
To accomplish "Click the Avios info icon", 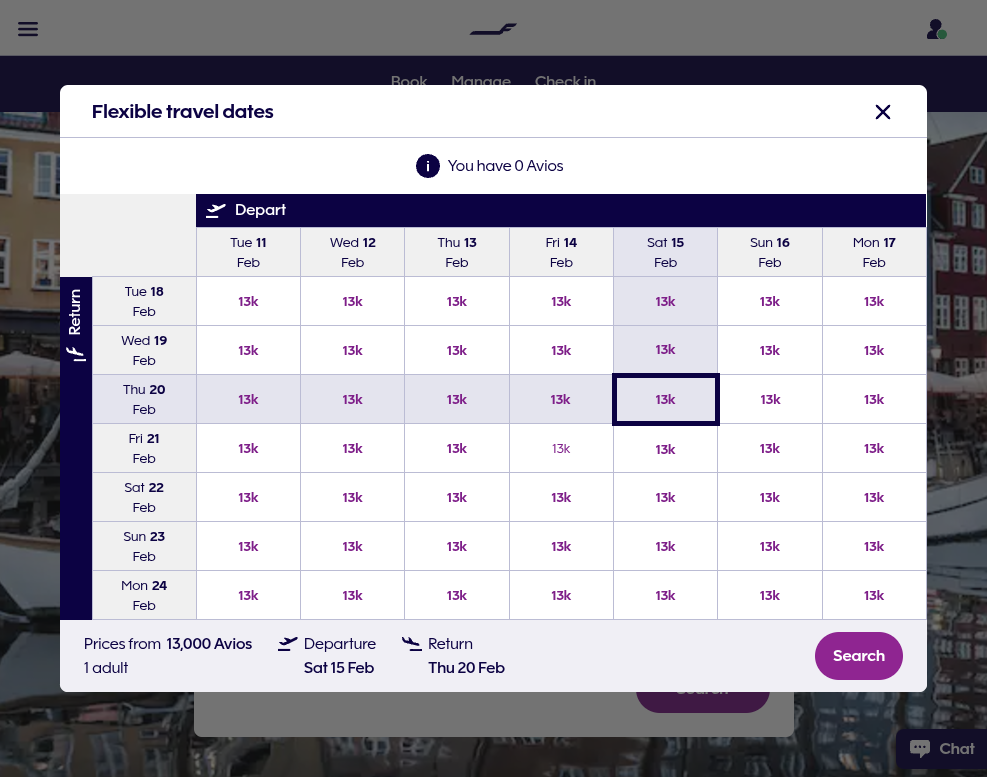I will (427, 166).
